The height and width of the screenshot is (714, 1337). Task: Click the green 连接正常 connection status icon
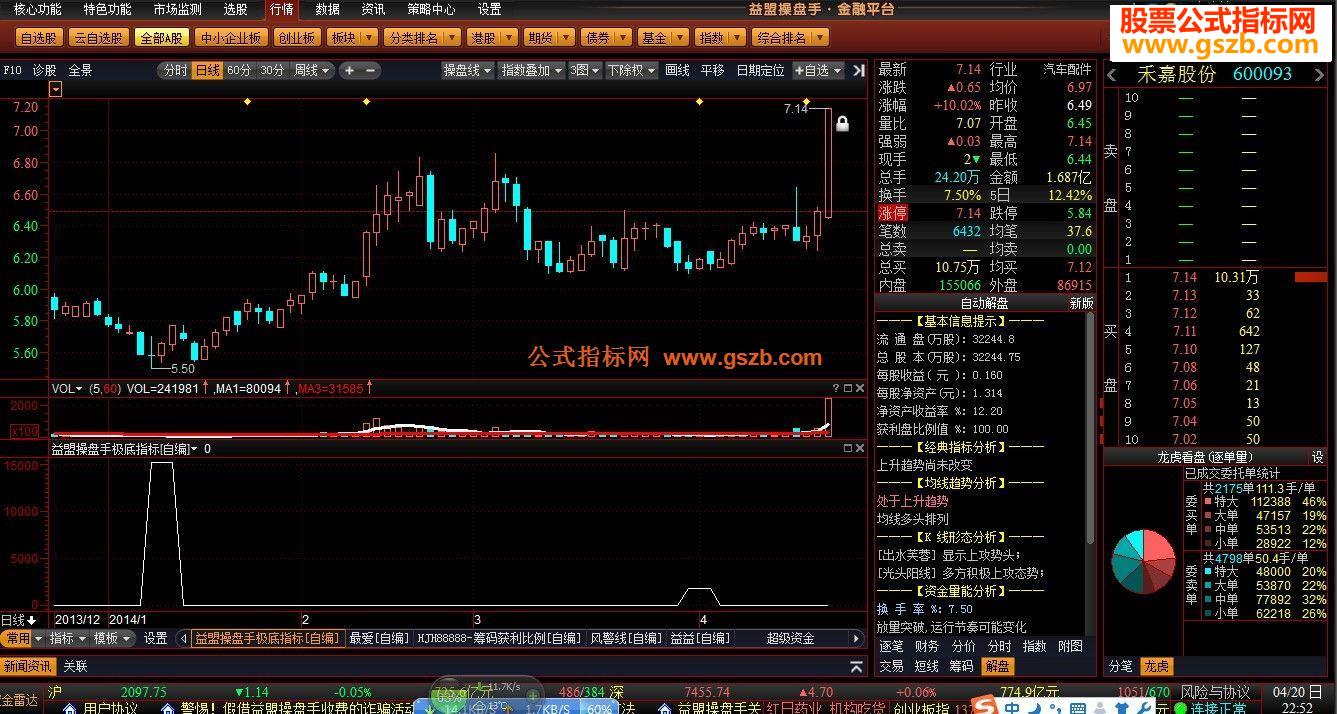pos(1179,706)
